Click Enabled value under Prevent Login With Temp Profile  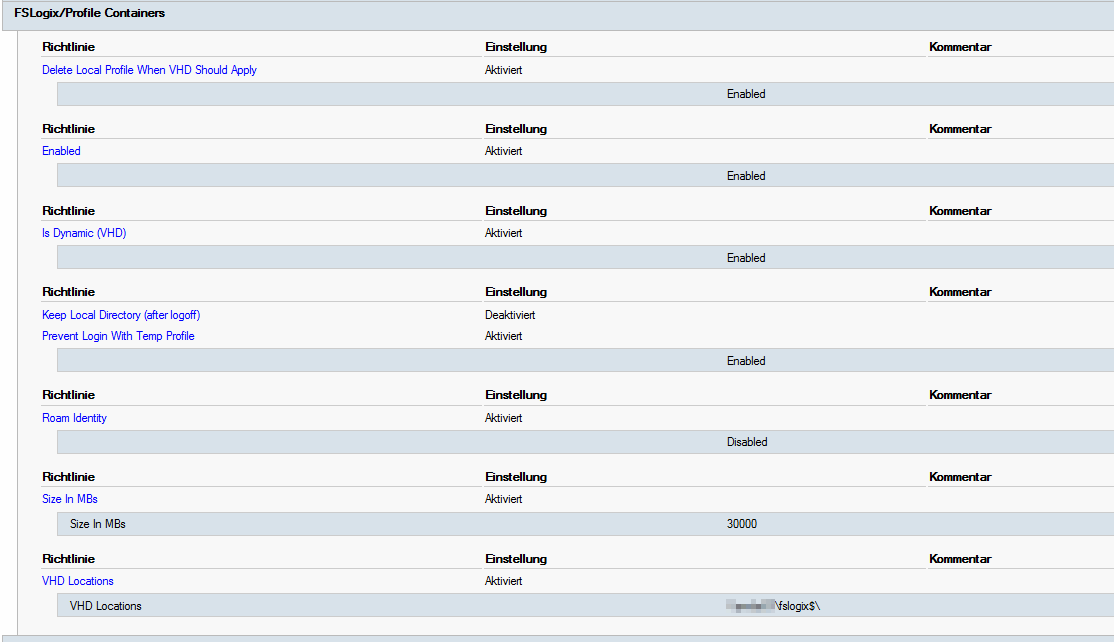[746, 361]
